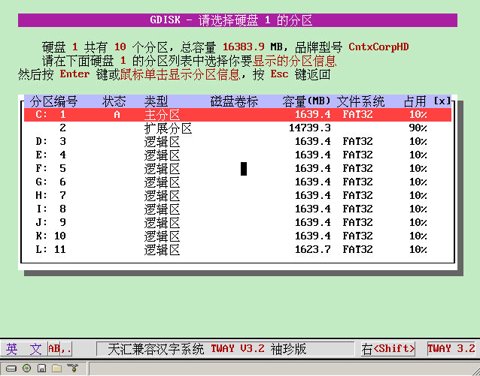Select partition C: 1 主分区 row
Viewport: 480px width, 376px height.
click(x=238, y=115)
